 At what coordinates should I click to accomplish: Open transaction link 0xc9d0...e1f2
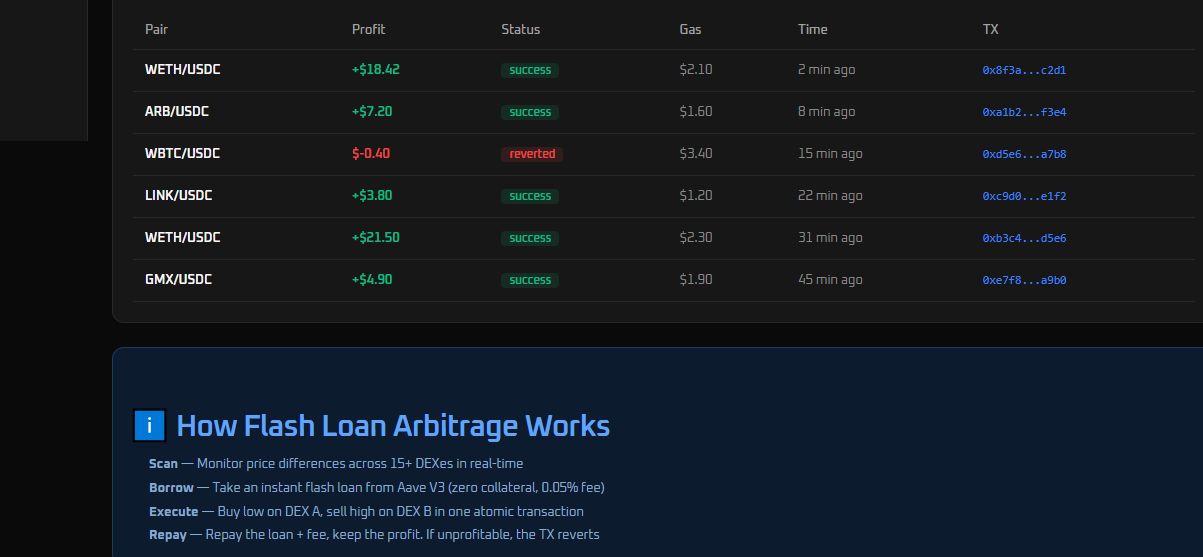click(1024, 196)
